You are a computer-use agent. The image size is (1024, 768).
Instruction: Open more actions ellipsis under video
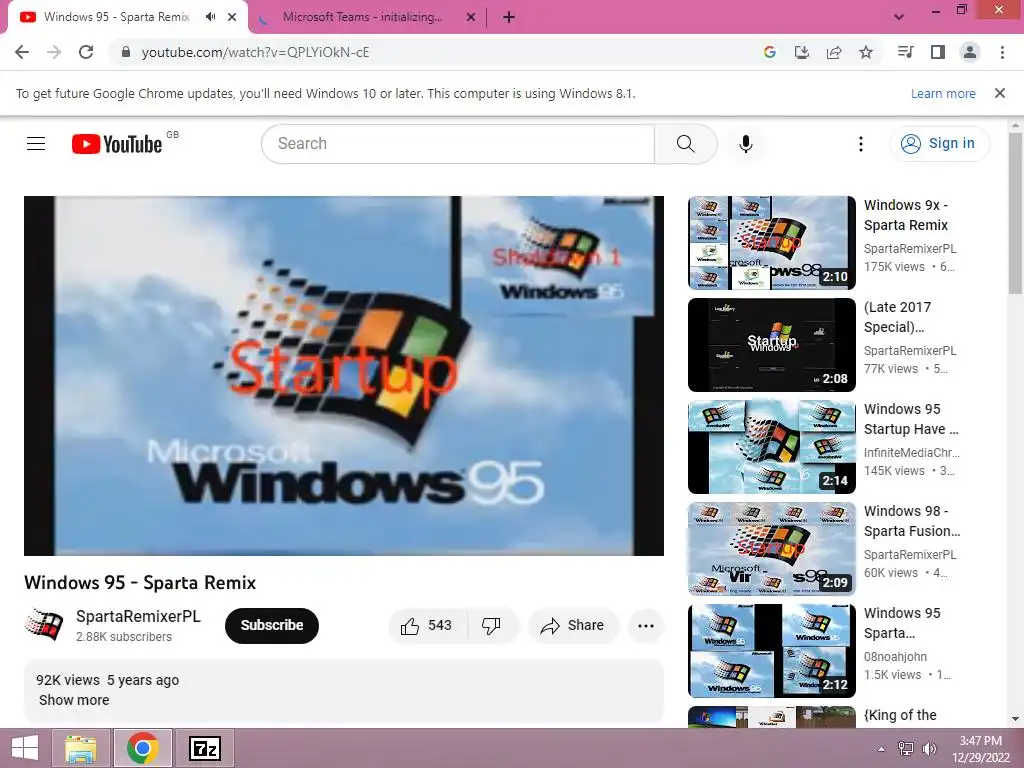[x=646, y=626]
